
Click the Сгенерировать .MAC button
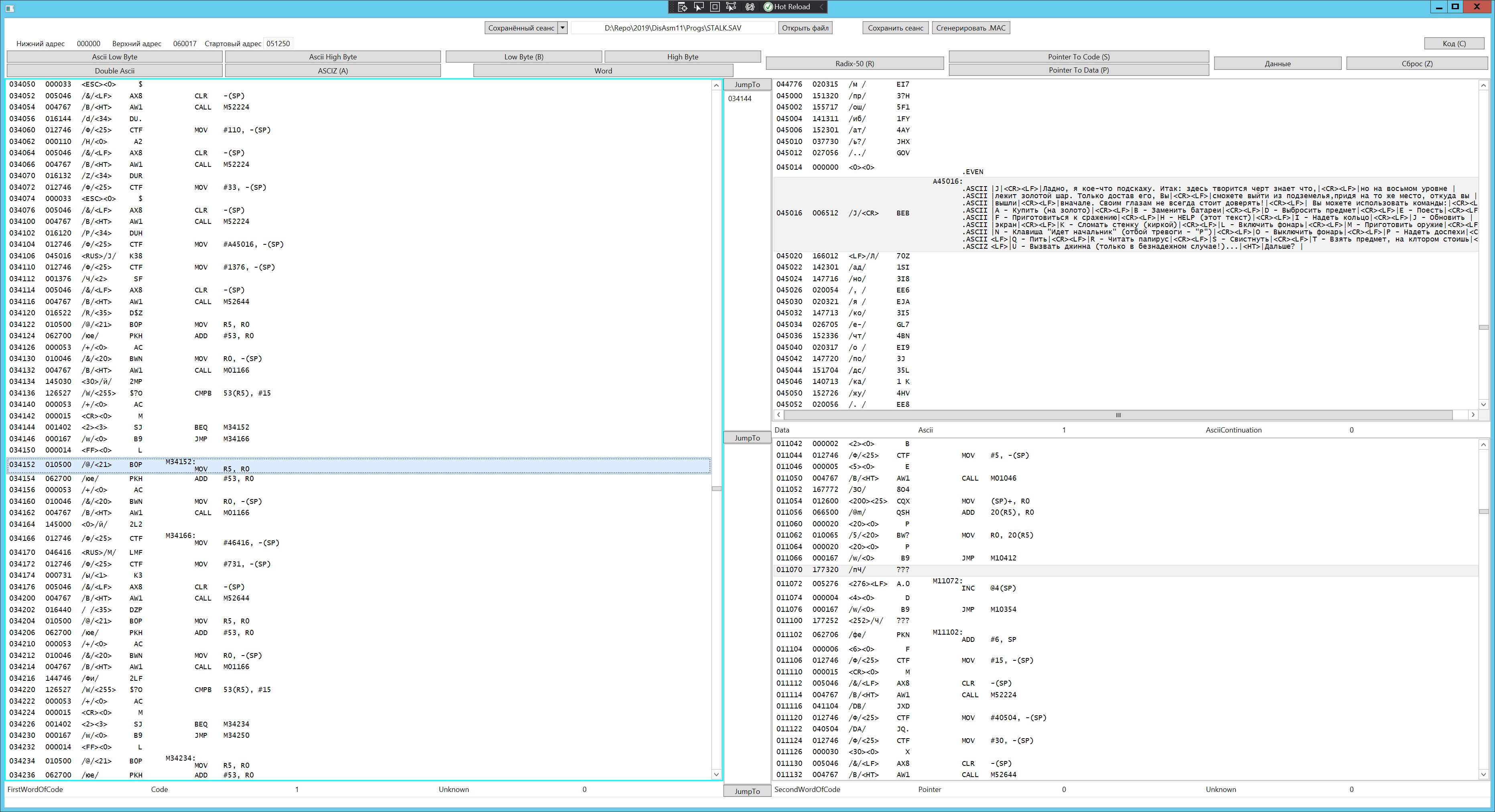point(970,28)
